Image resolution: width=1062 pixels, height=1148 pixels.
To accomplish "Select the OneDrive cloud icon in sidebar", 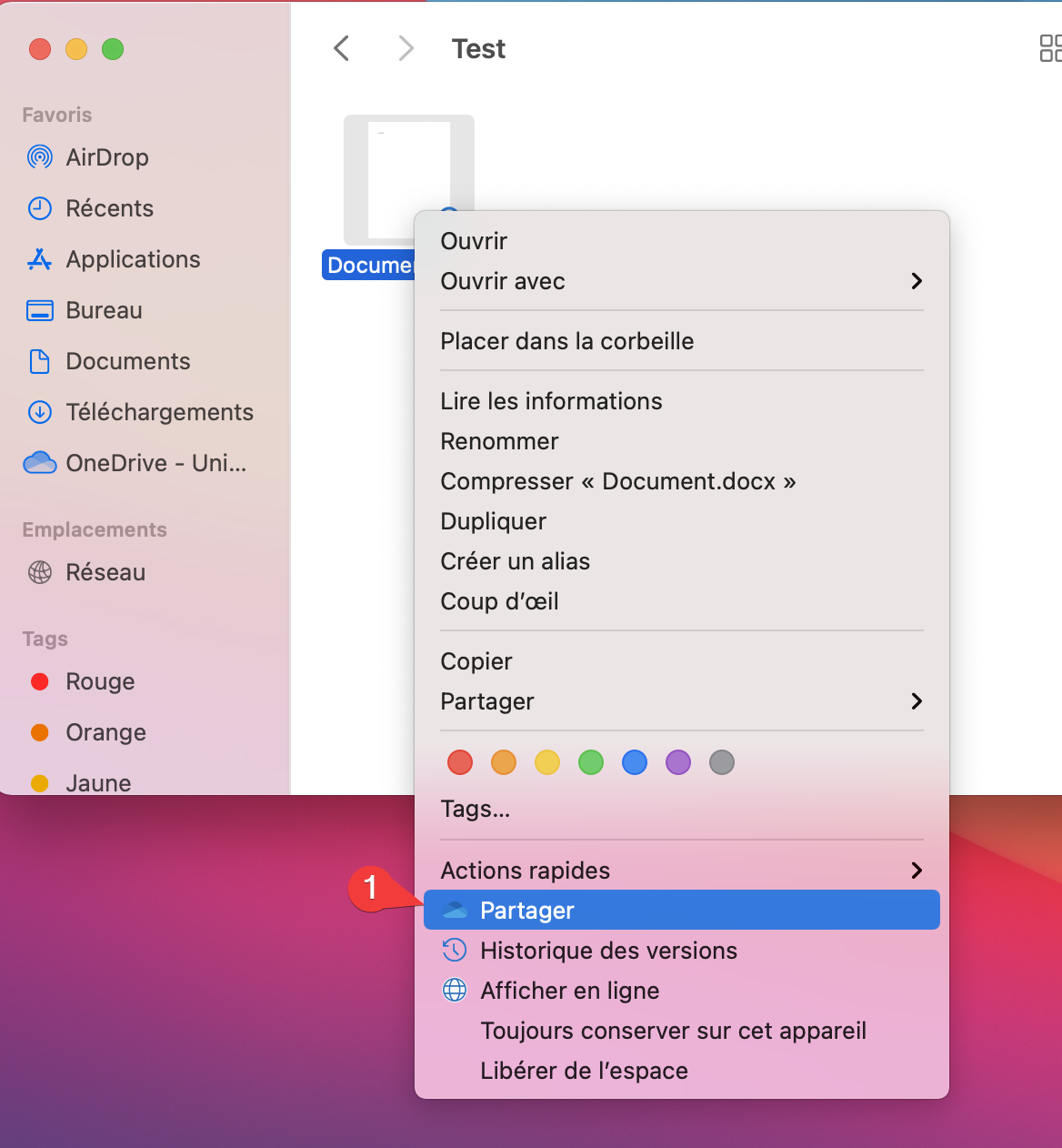I will pos(40,463).
